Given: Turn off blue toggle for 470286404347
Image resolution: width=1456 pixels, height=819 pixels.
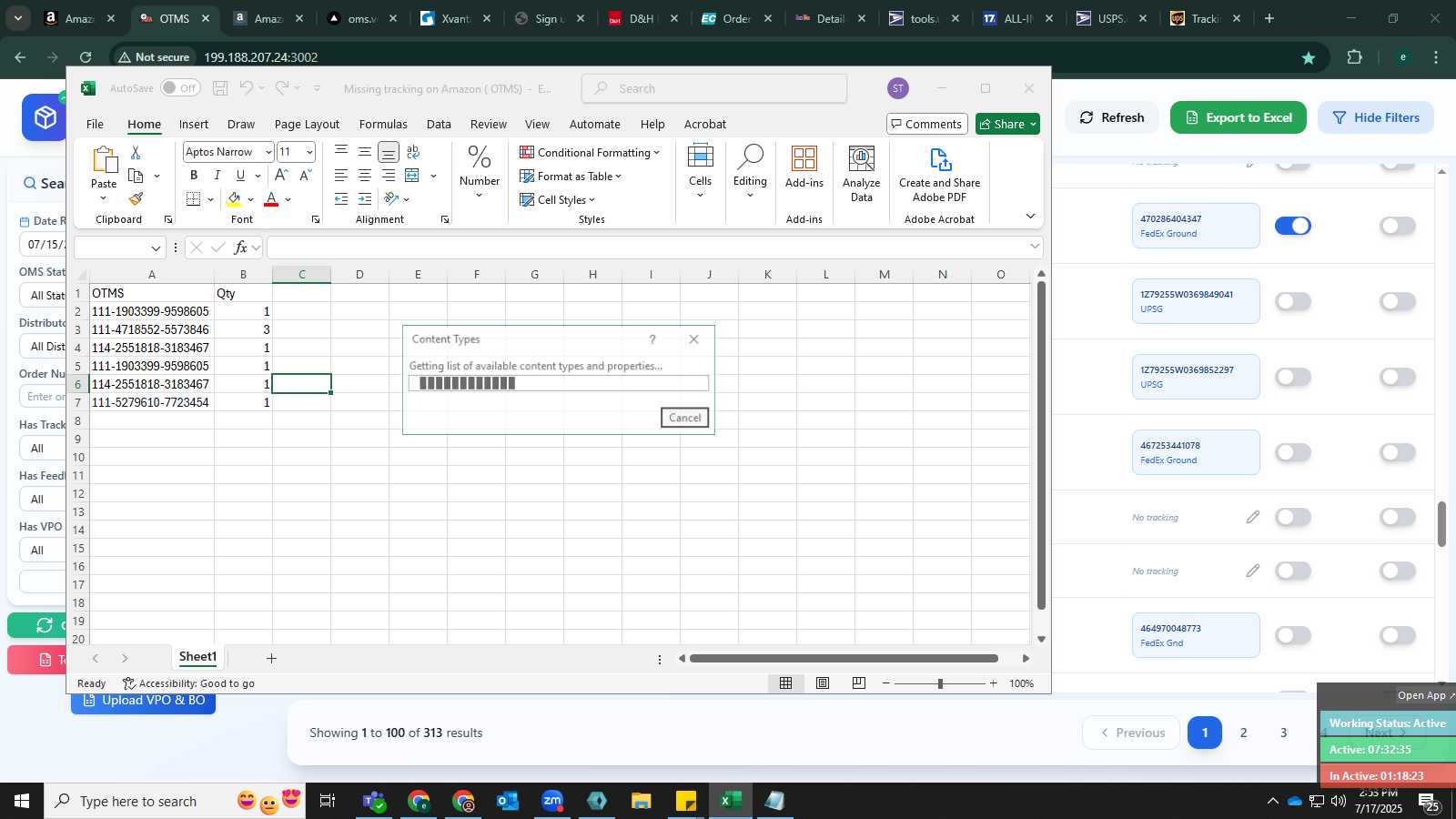Looking at the screenshot, I should point(1293,226).
